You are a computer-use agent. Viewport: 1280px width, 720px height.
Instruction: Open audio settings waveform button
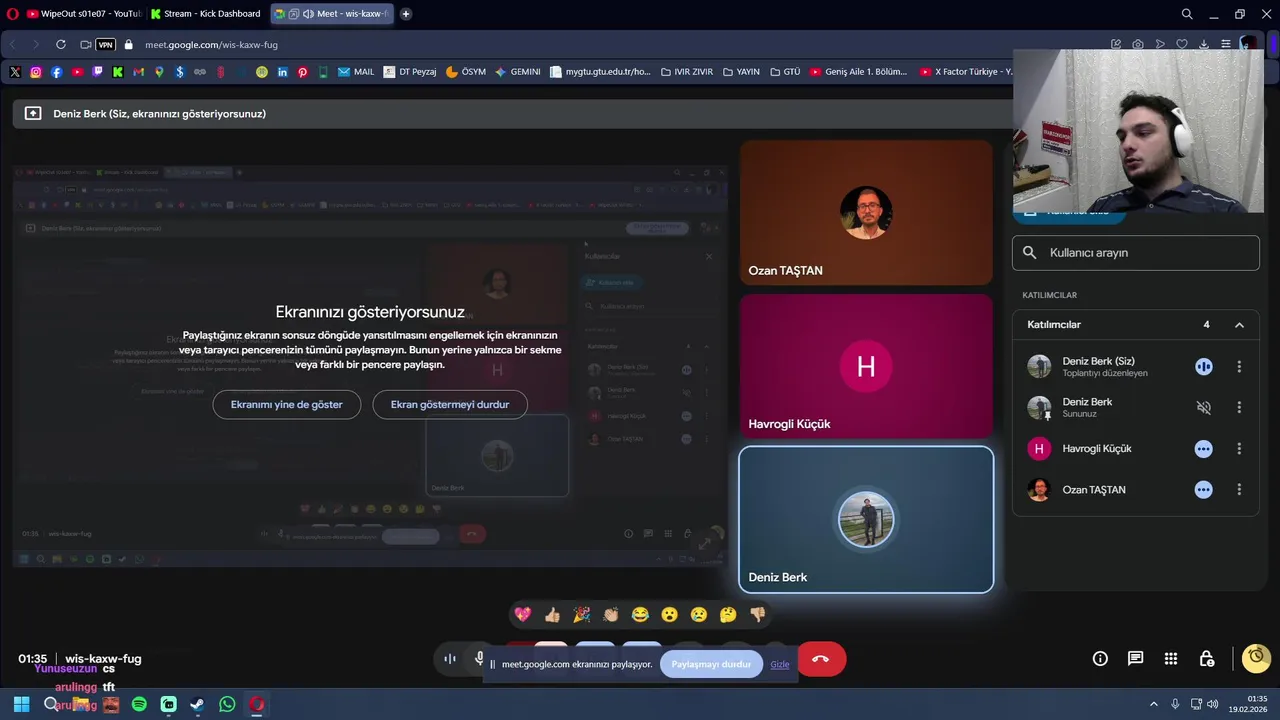pos(450,658)
